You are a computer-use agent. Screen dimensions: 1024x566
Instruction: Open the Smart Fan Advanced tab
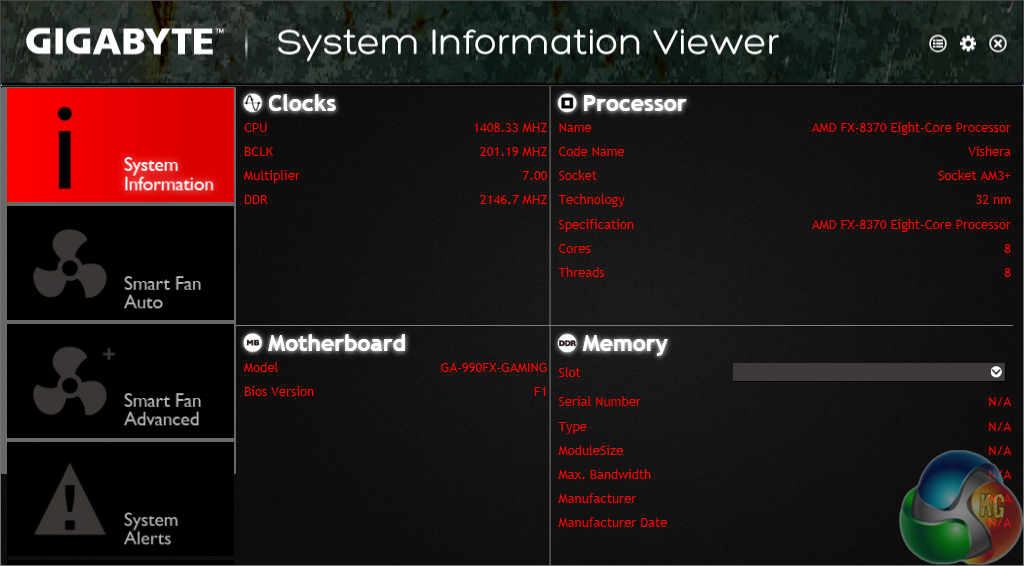click(121, 381)
